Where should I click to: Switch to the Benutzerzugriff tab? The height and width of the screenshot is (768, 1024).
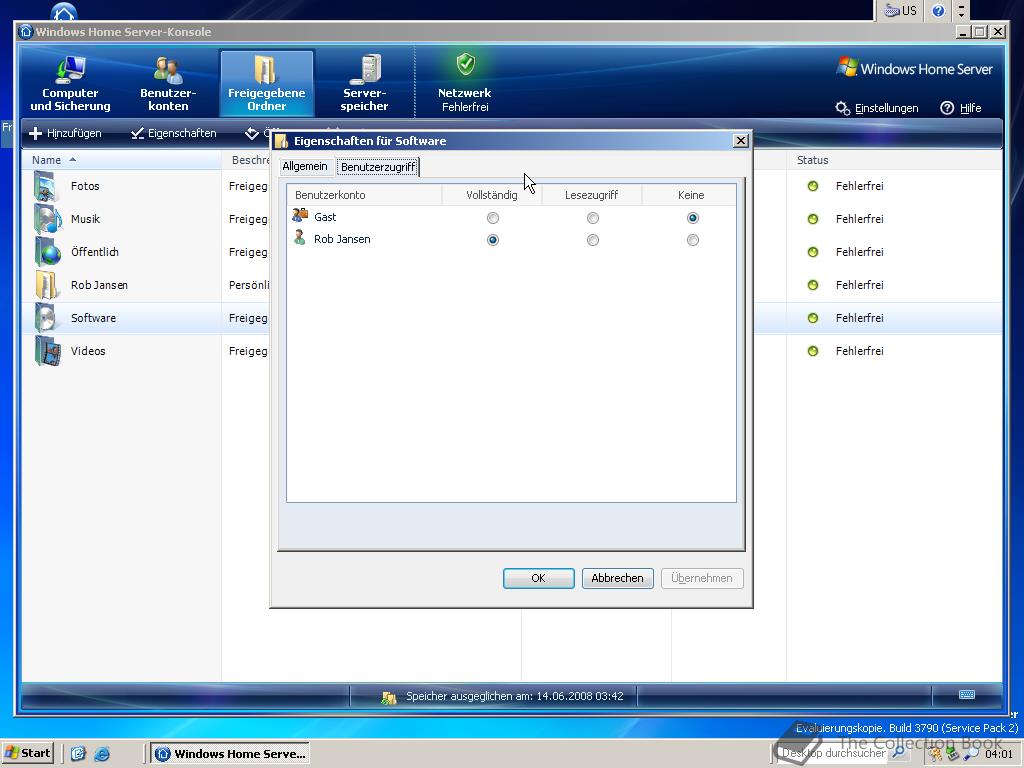pos(377,167)
